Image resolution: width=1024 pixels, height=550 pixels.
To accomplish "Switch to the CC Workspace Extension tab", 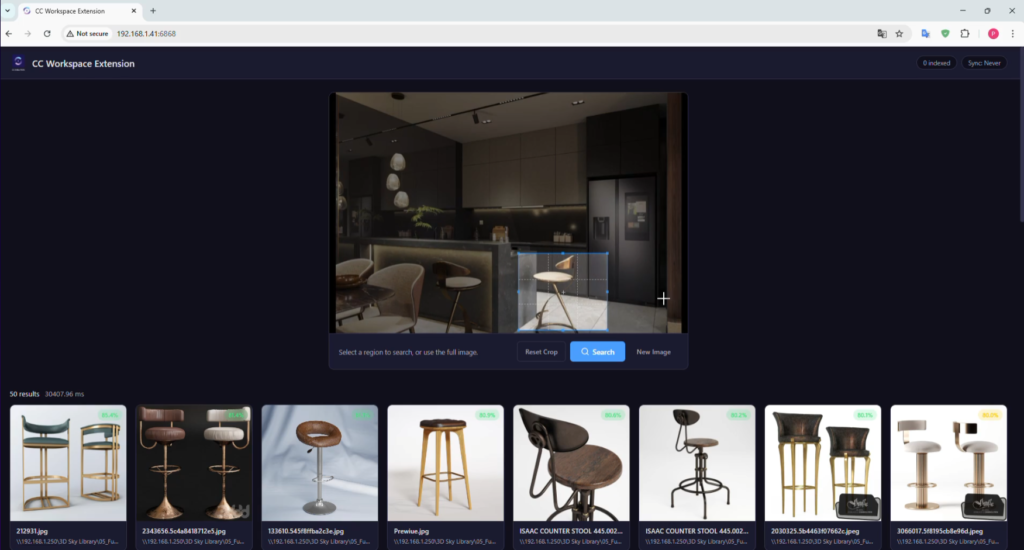I will 75,10.
